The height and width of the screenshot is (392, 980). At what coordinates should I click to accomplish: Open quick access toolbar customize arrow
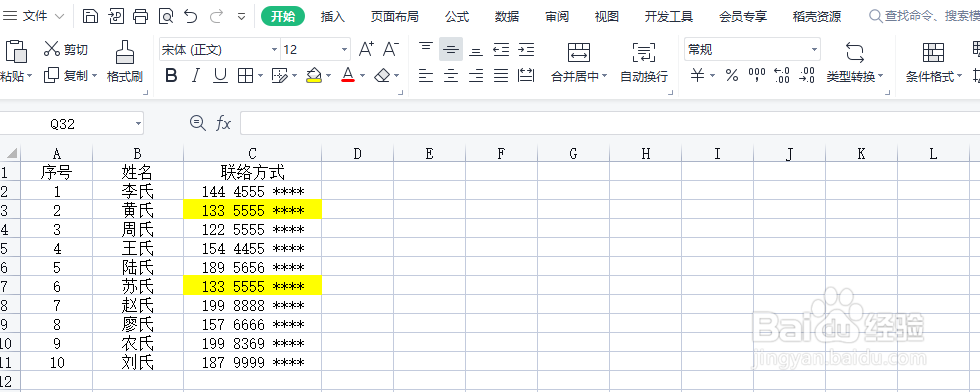(x=242, y=17)
